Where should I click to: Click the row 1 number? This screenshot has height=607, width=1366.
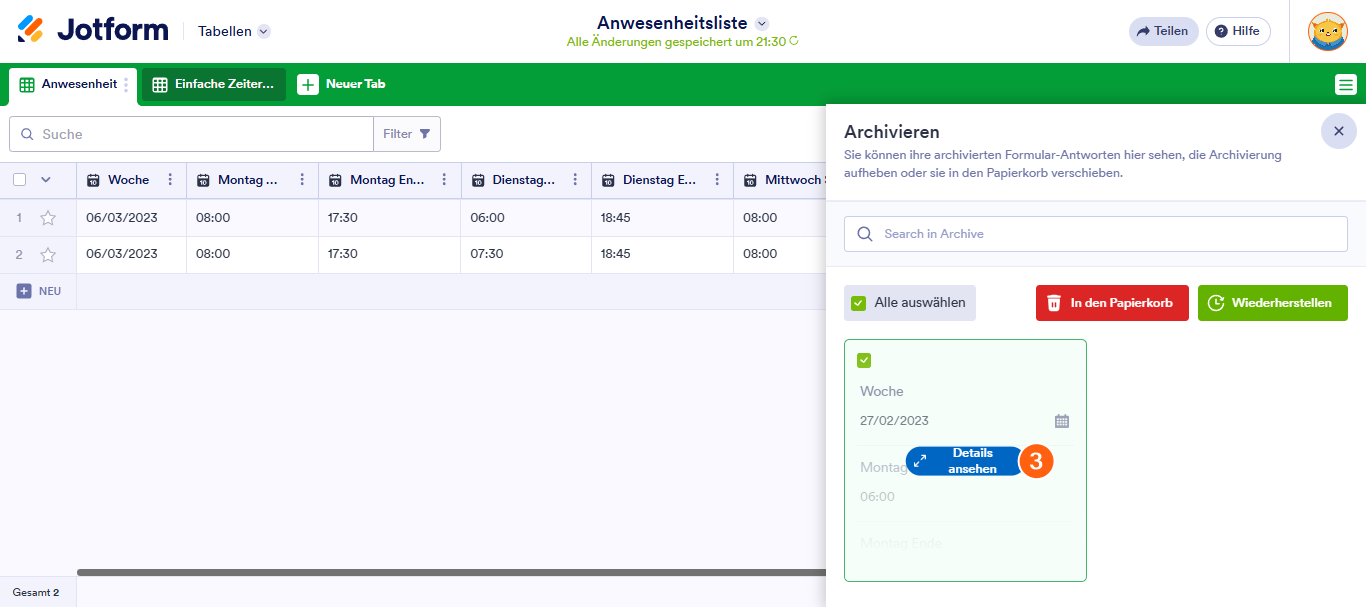[19, 218]
